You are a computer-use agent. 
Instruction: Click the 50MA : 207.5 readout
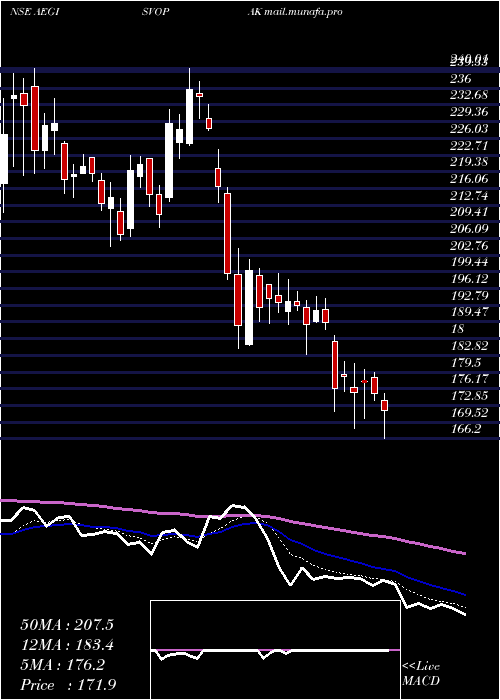67,625
